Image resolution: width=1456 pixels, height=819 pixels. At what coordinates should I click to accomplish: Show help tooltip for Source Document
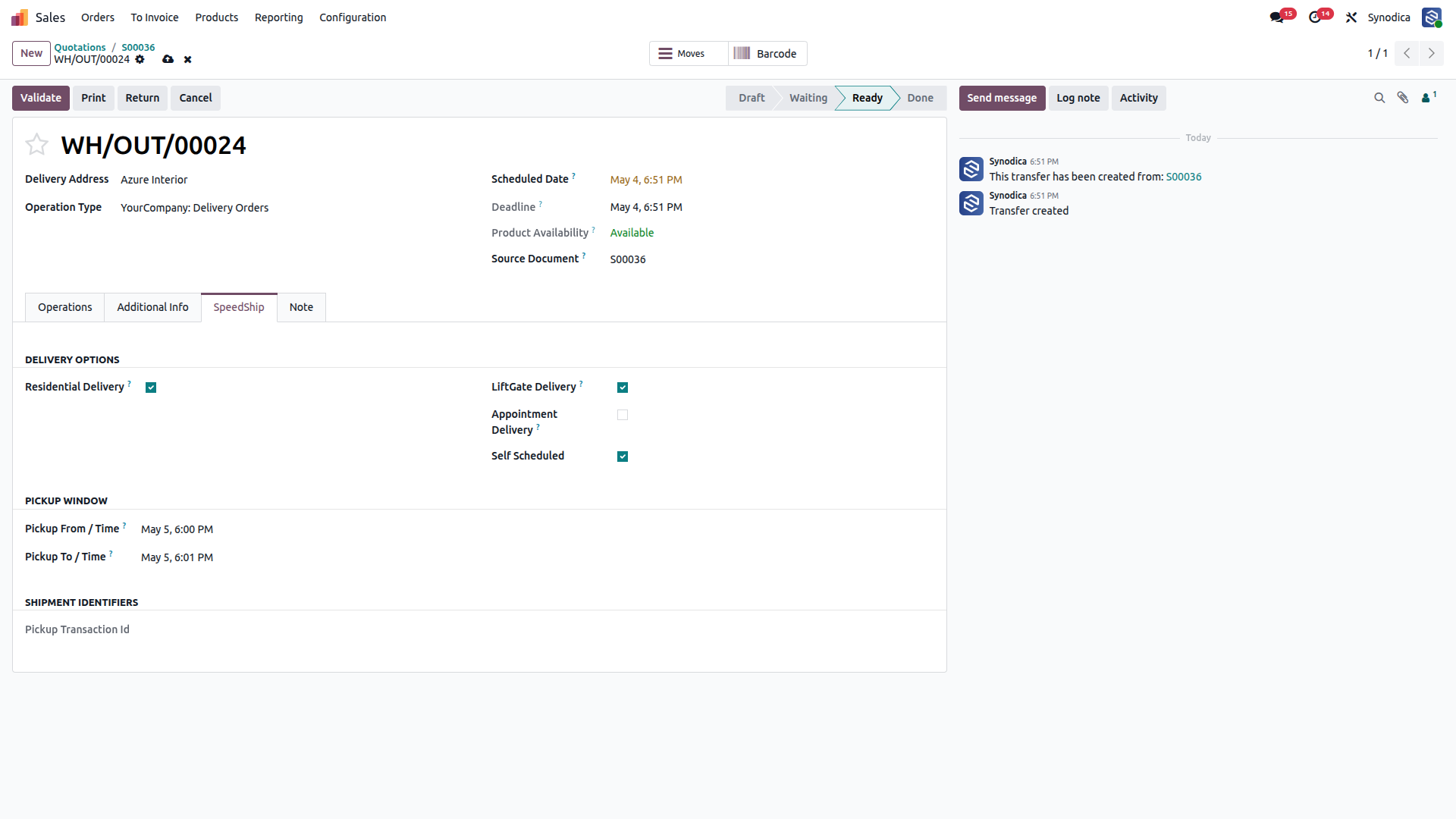583,256
